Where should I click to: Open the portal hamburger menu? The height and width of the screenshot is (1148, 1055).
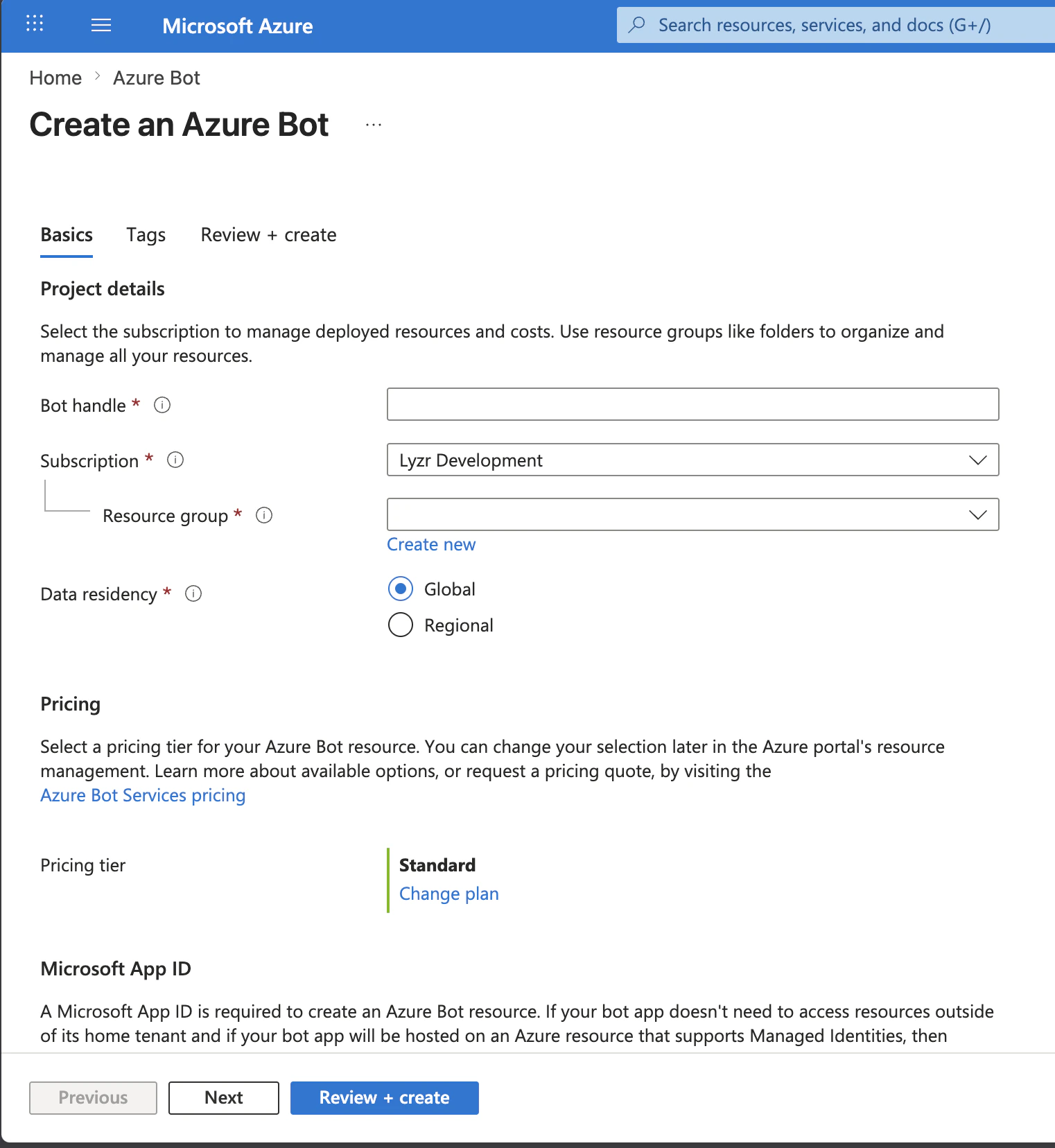101,26
